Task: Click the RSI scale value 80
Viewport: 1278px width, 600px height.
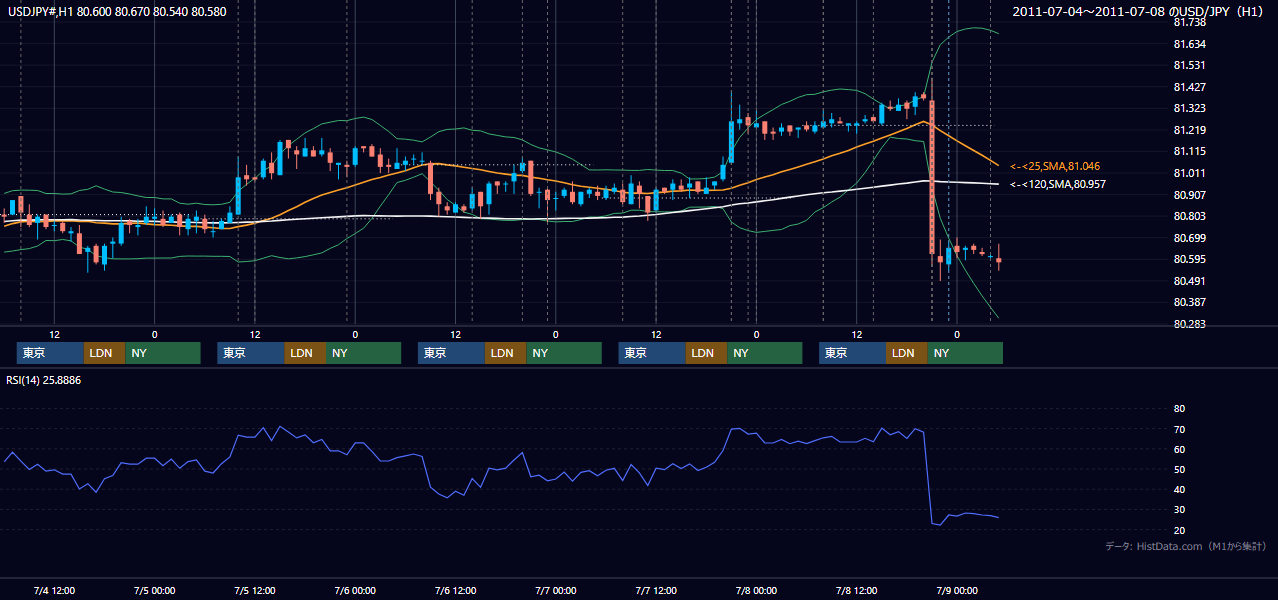Action: tap(1179, 409)
